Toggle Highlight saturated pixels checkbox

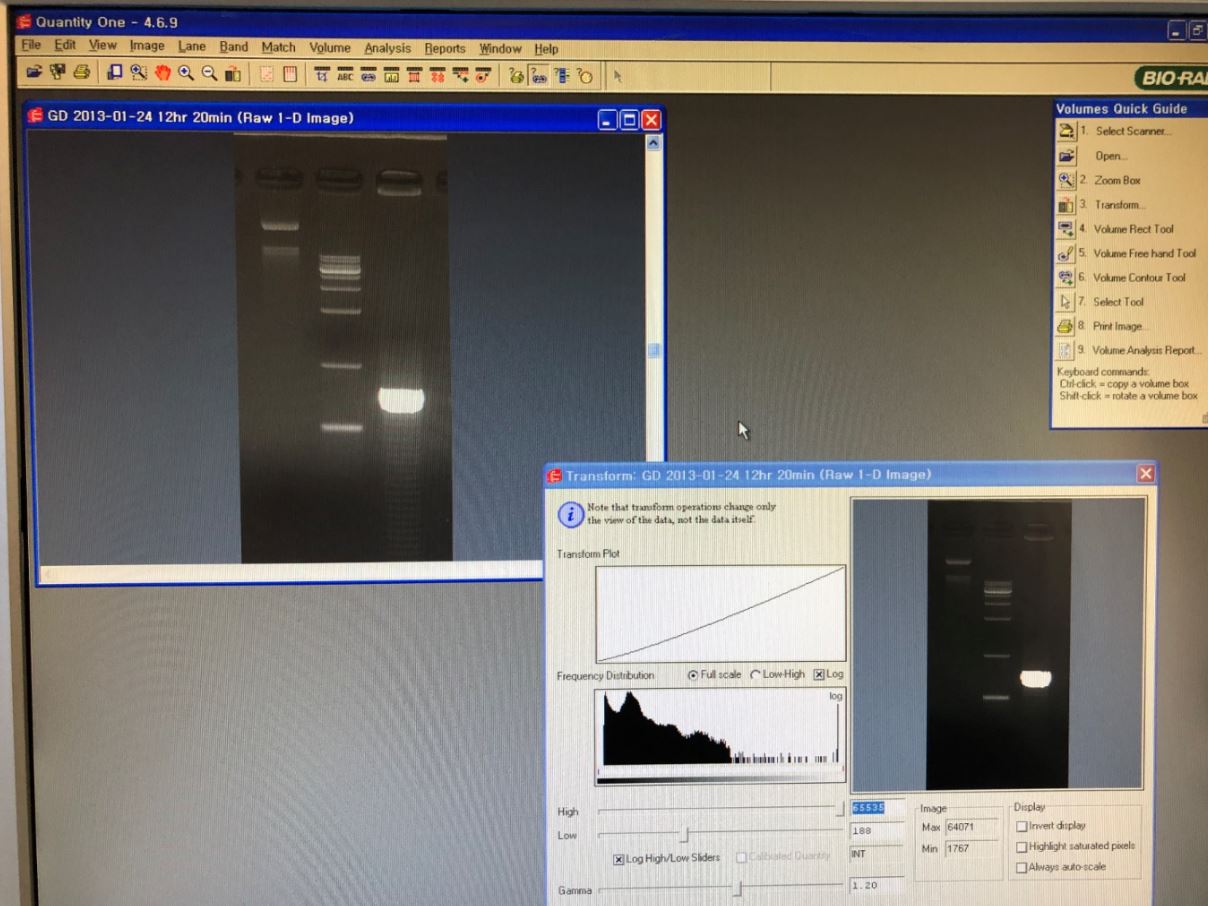tap(1021, 846)
